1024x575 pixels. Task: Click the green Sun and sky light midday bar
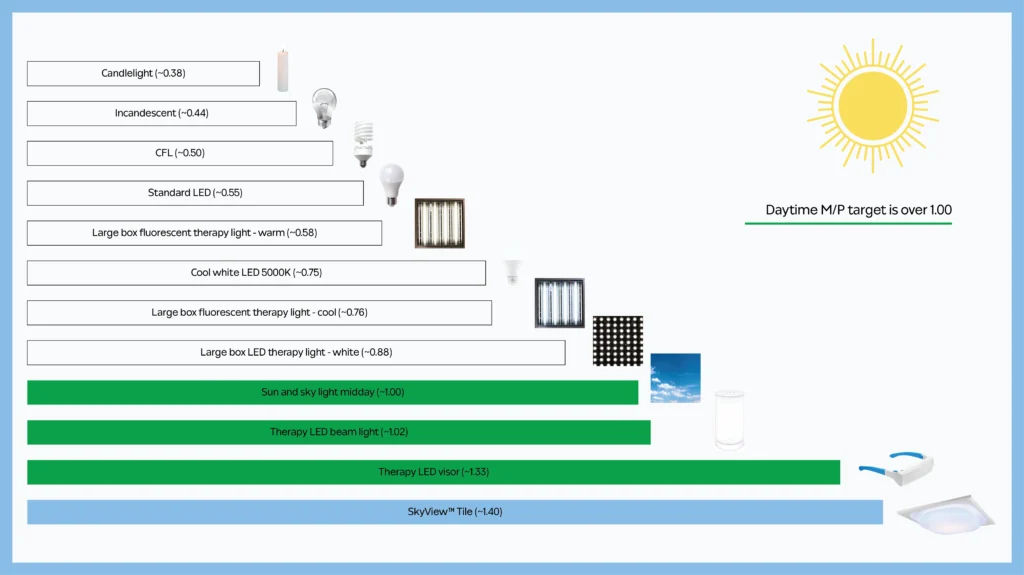[332, 392]
